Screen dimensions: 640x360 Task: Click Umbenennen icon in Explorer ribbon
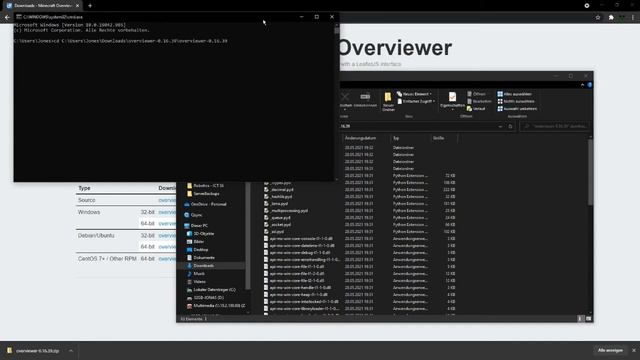pos(365,97)
